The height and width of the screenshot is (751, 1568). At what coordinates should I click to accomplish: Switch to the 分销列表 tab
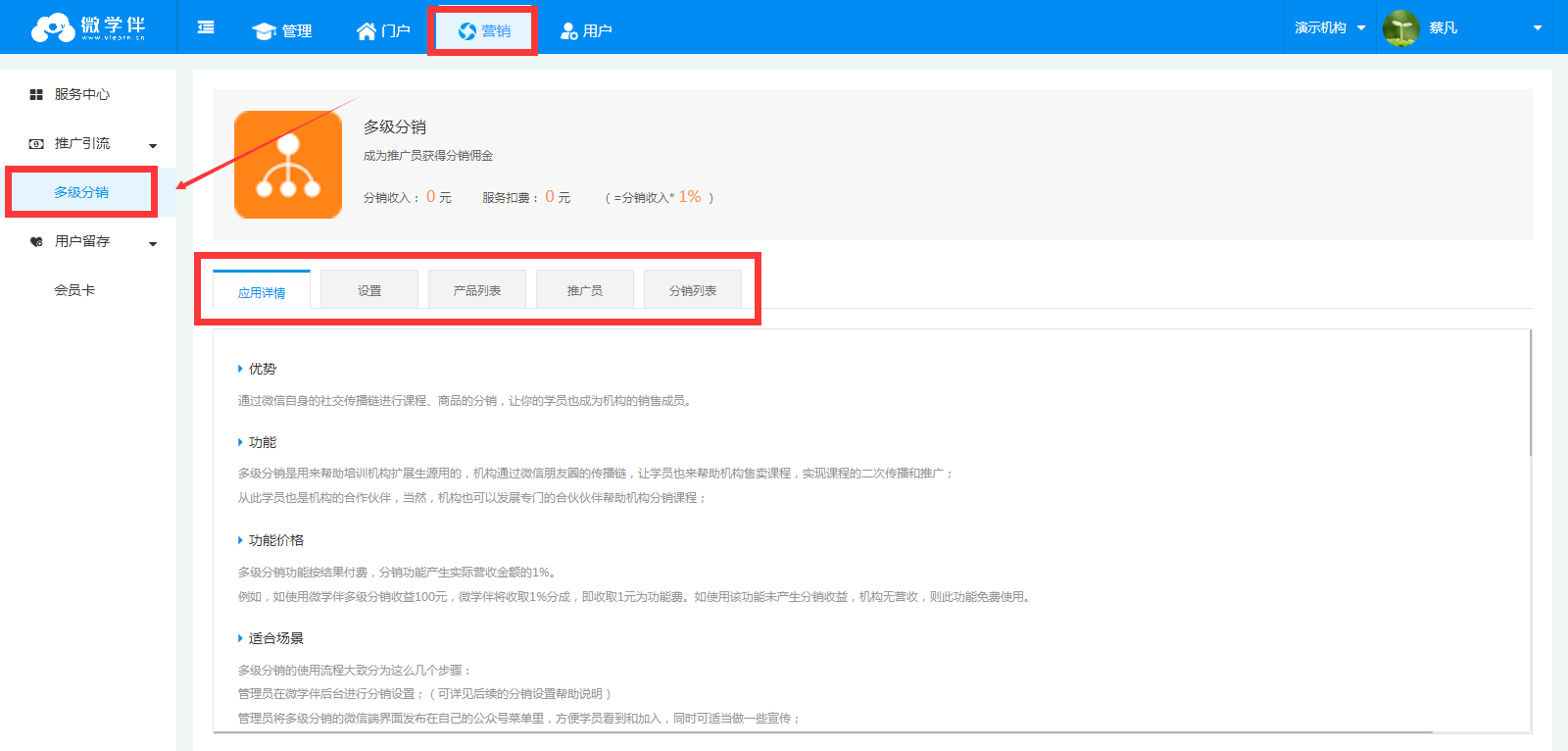click(x=693, y=290)
